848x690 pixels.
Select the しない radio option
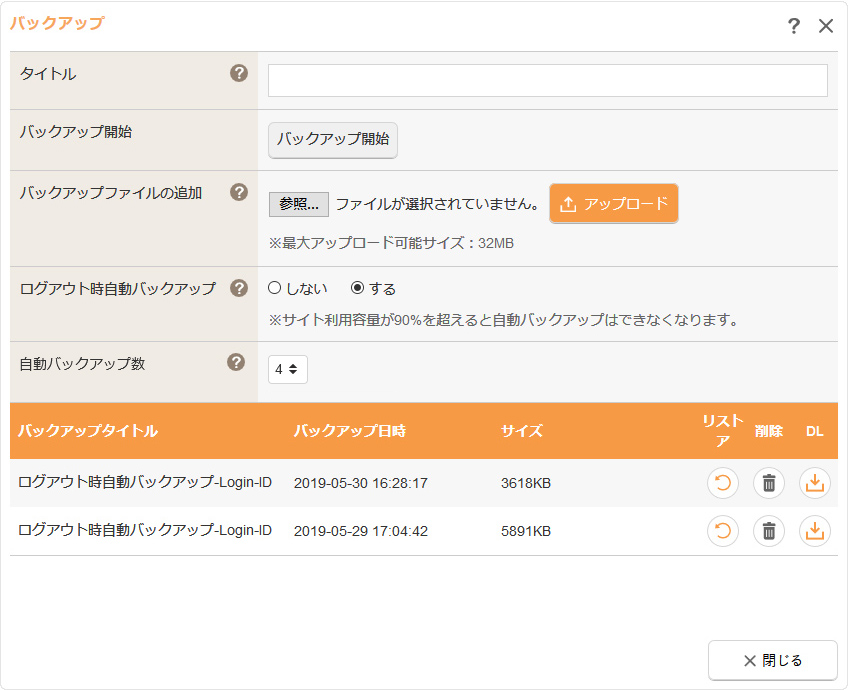click(x=274, y=288)
